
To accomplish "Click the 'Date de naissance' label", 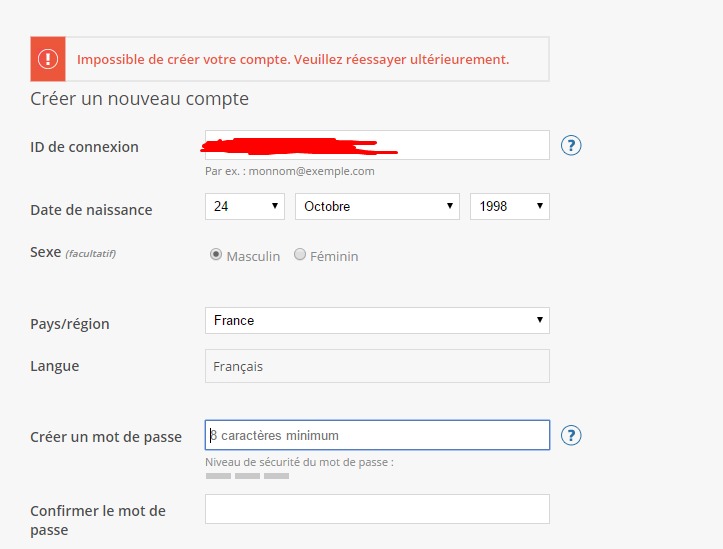I will click(x=91, y=210).
